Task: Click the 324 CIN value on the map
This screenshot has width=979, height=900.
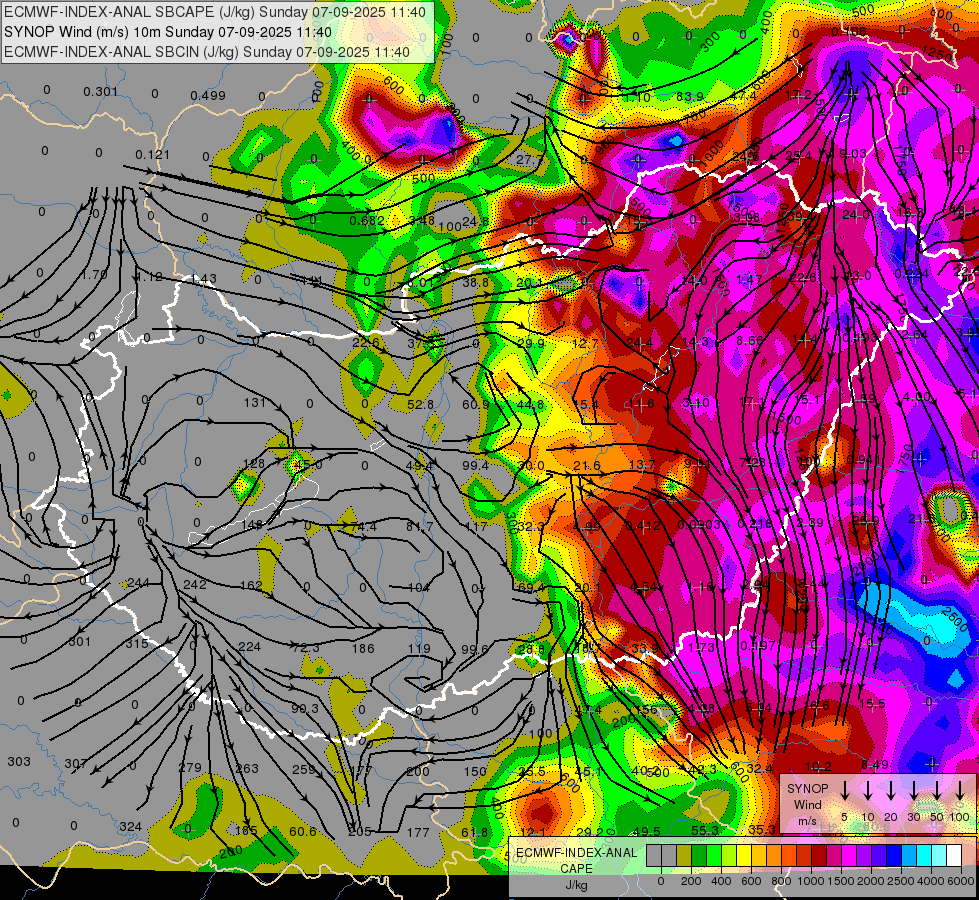Action: click(x=130, y=827)
